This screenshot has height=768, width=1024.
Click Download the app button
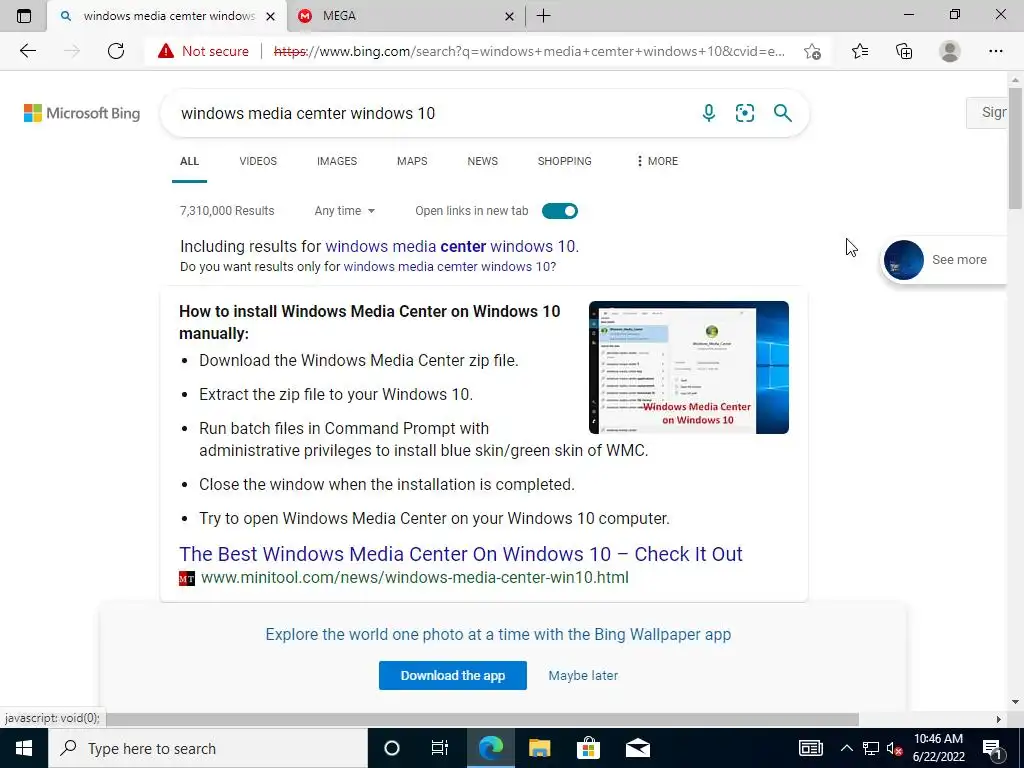pos(453,675)
